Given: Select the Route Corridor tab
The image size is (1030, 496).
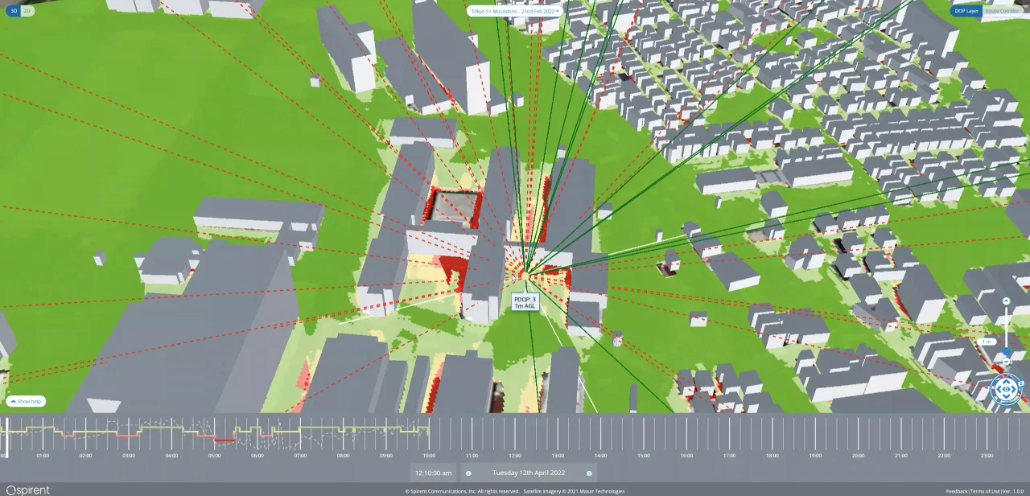Looking at the screenshot, I should pyautogui.click(x=1003, y=10).
